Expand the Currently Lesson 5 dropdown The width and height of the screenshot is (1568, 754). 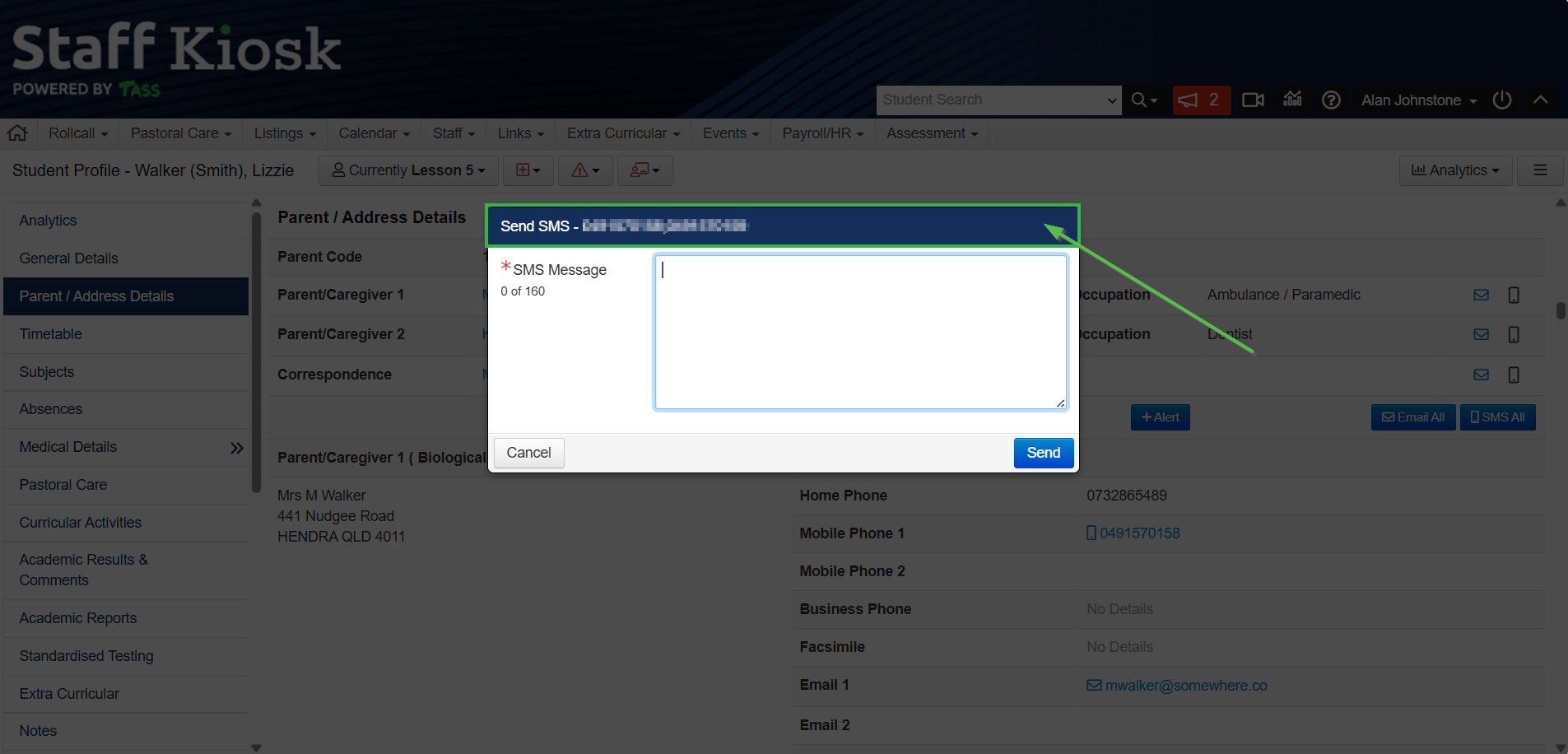point(408,170)
